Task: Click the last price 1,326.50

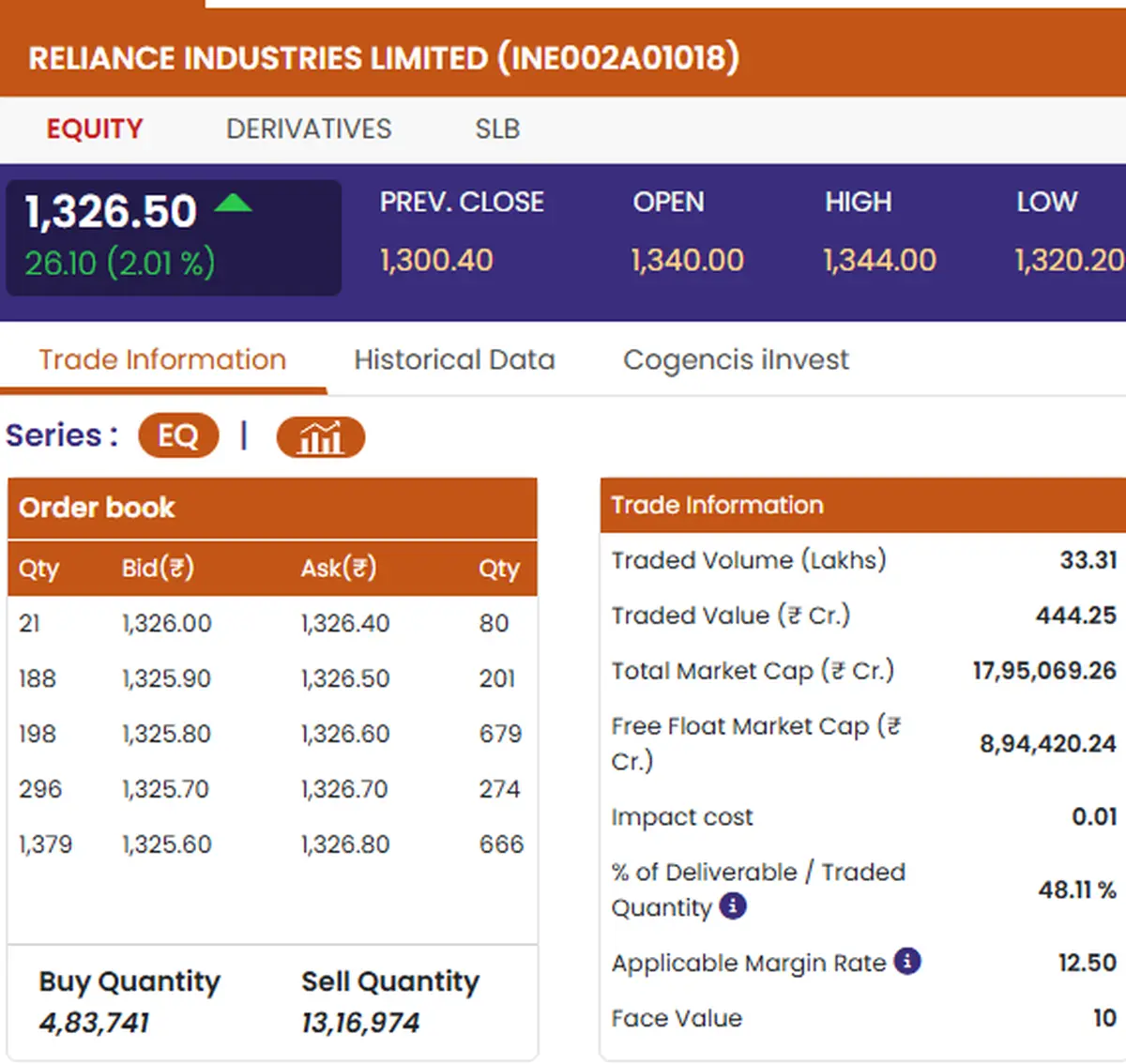Action: 111,211
